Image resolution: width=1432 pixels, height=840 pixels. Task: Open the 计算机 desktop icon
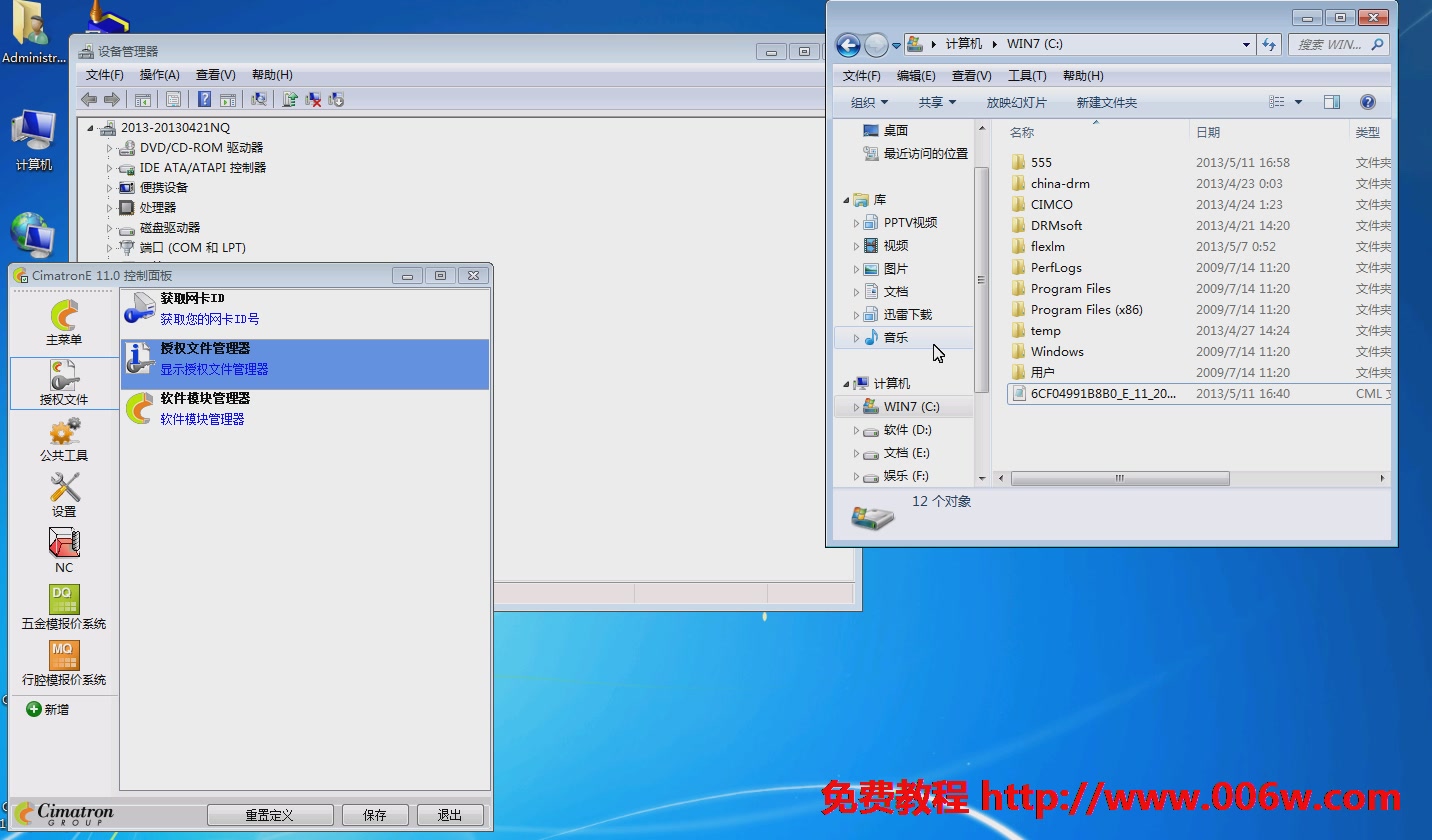(33, 141)
